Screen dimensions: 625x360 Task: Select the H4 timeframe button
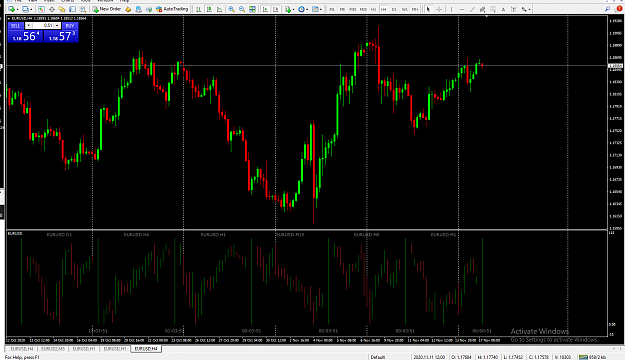pos(383,9)
